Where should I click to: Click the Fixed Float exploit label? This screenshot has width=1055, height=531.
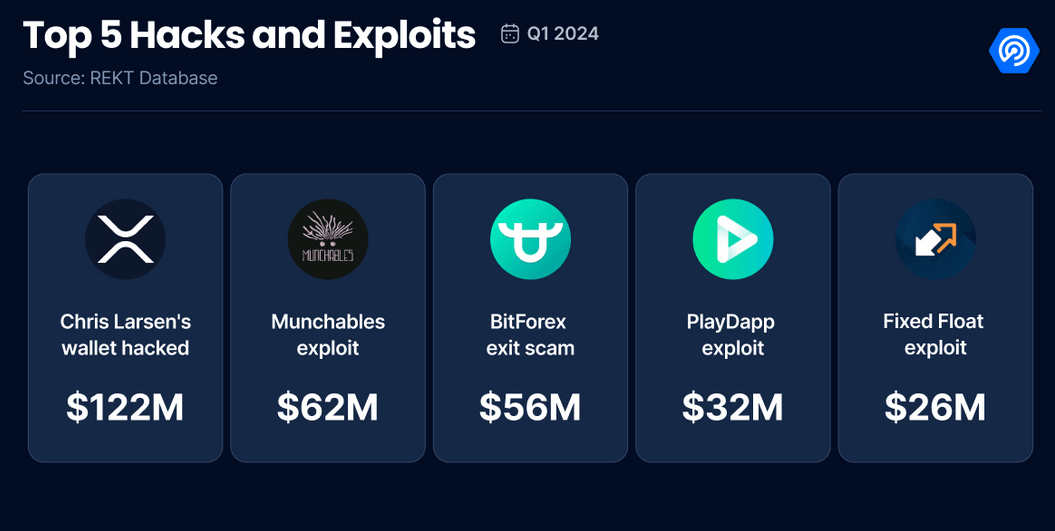point(935,334)
